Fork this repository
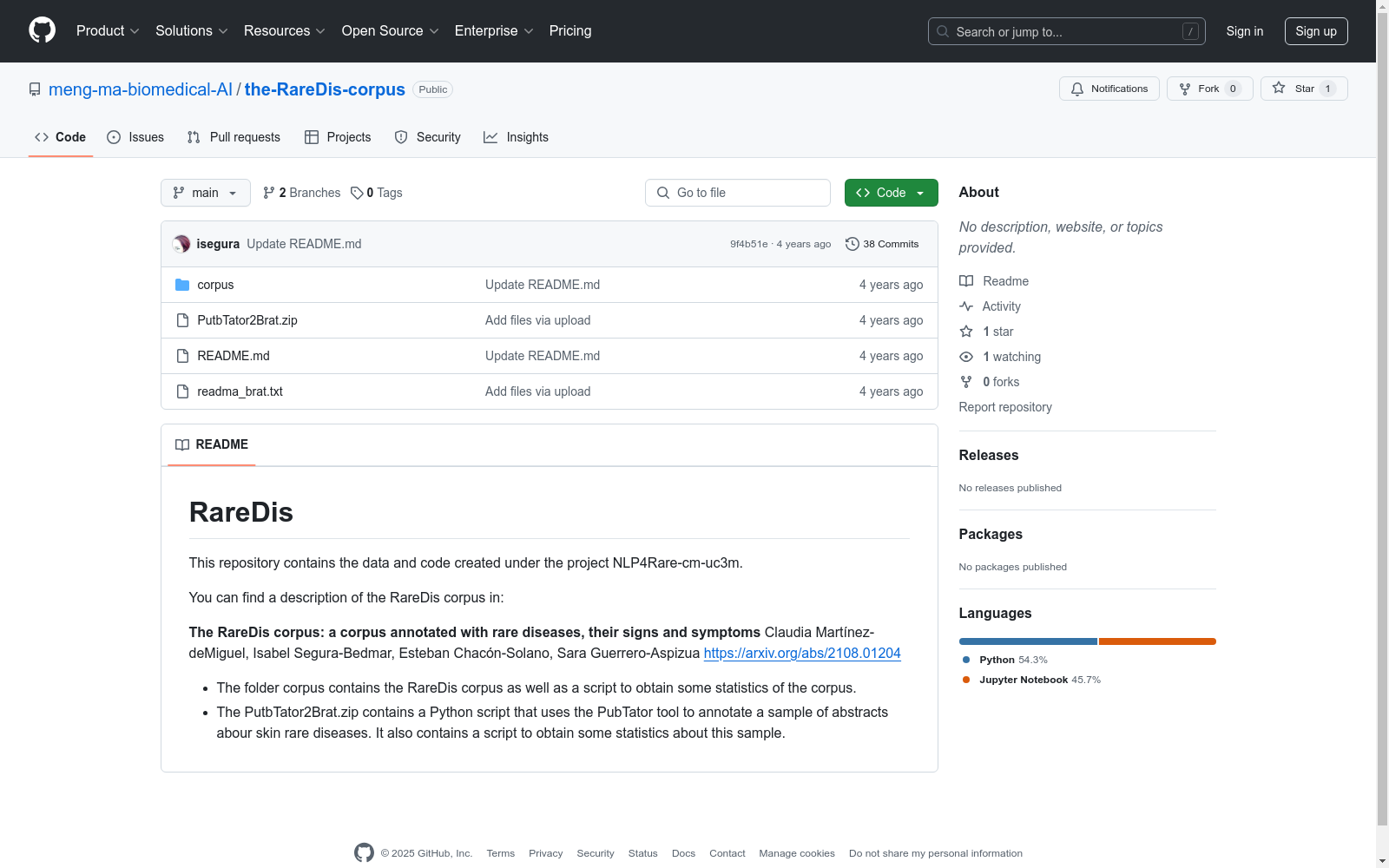 1210,89
